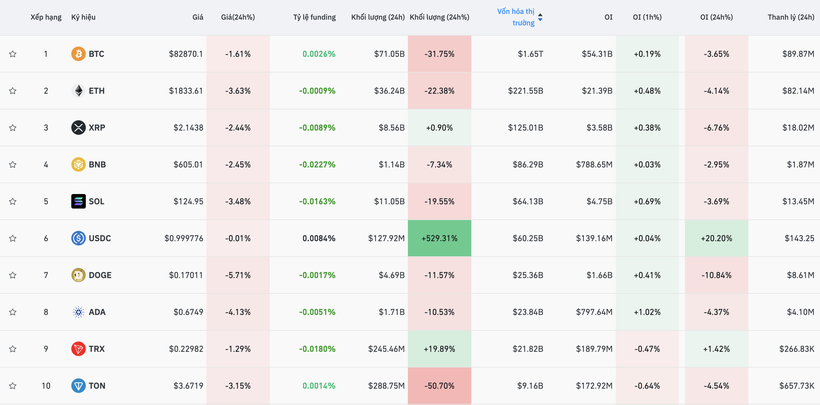Click the Bitcoin BTC coin icon
The width and height of the screenshot is (820, 405).
[x=78, y=54]
